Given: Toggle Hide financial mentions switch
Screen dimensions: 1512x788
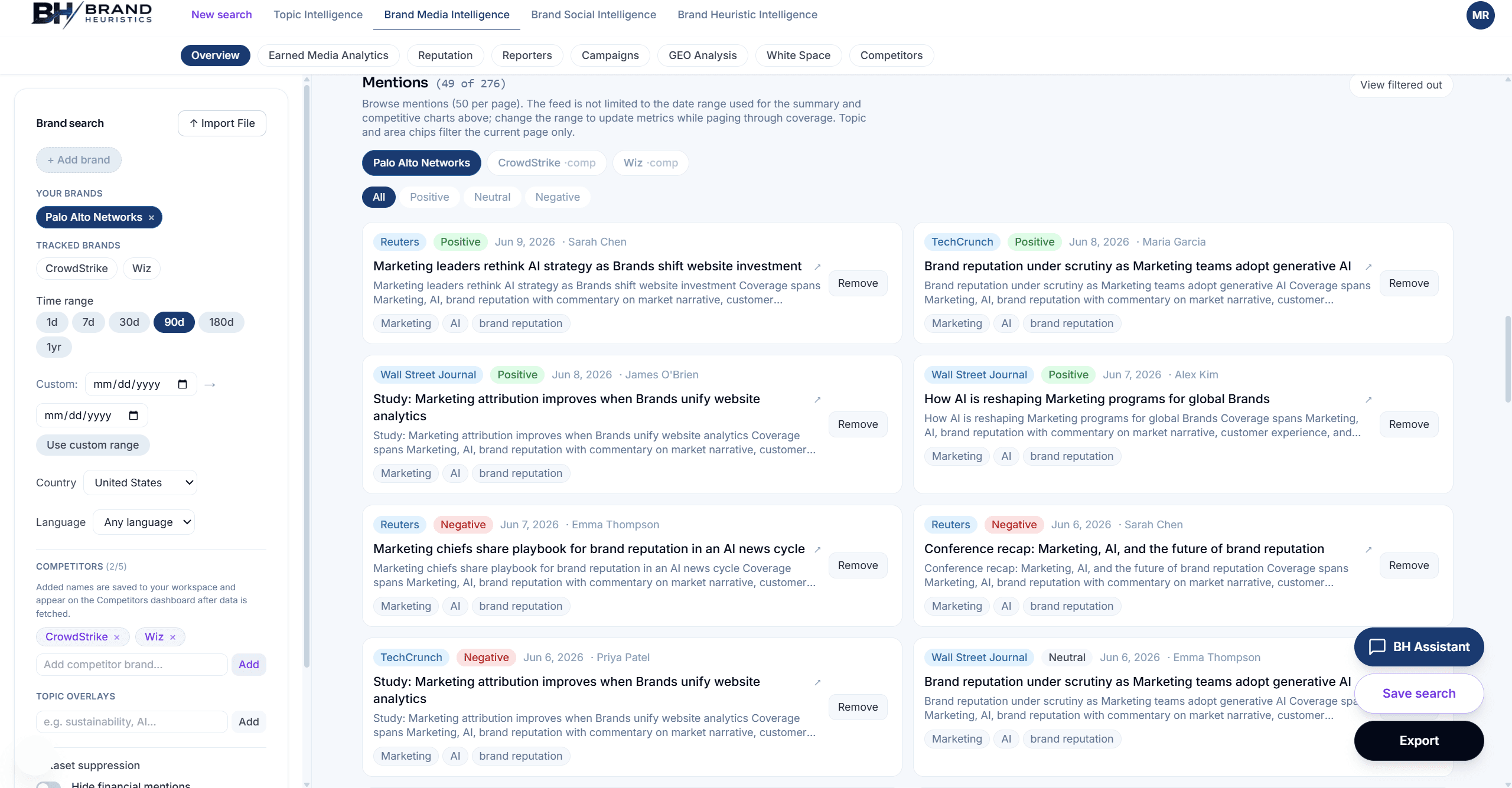Looking at the screenshot, I should [x=48, y=784].
